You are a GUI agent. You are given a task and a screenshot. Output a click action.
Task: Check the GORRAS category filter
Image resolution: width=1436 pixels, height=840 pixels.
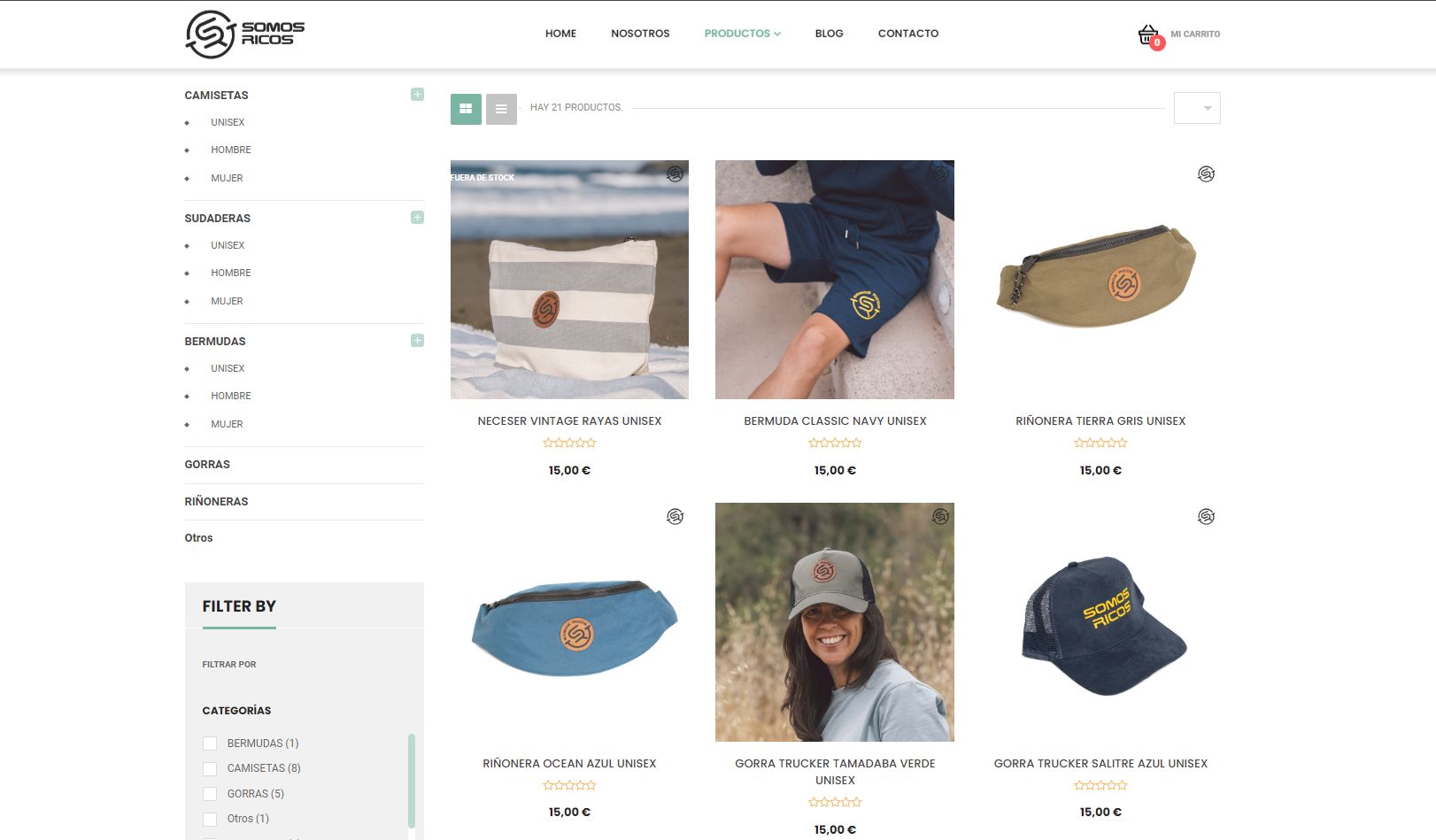[210, 794]
